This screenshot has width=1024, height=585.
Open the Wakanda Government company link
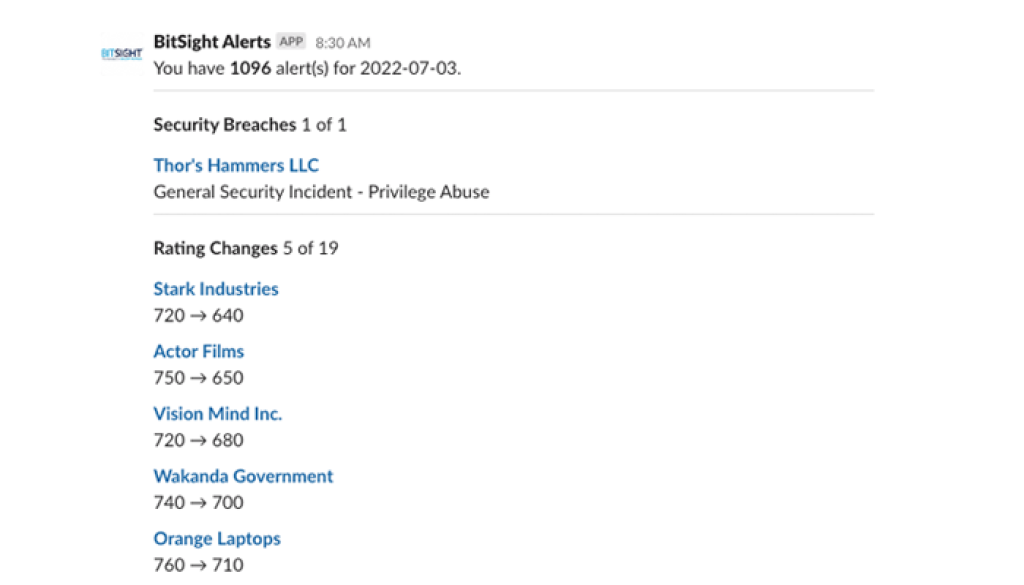243,476
